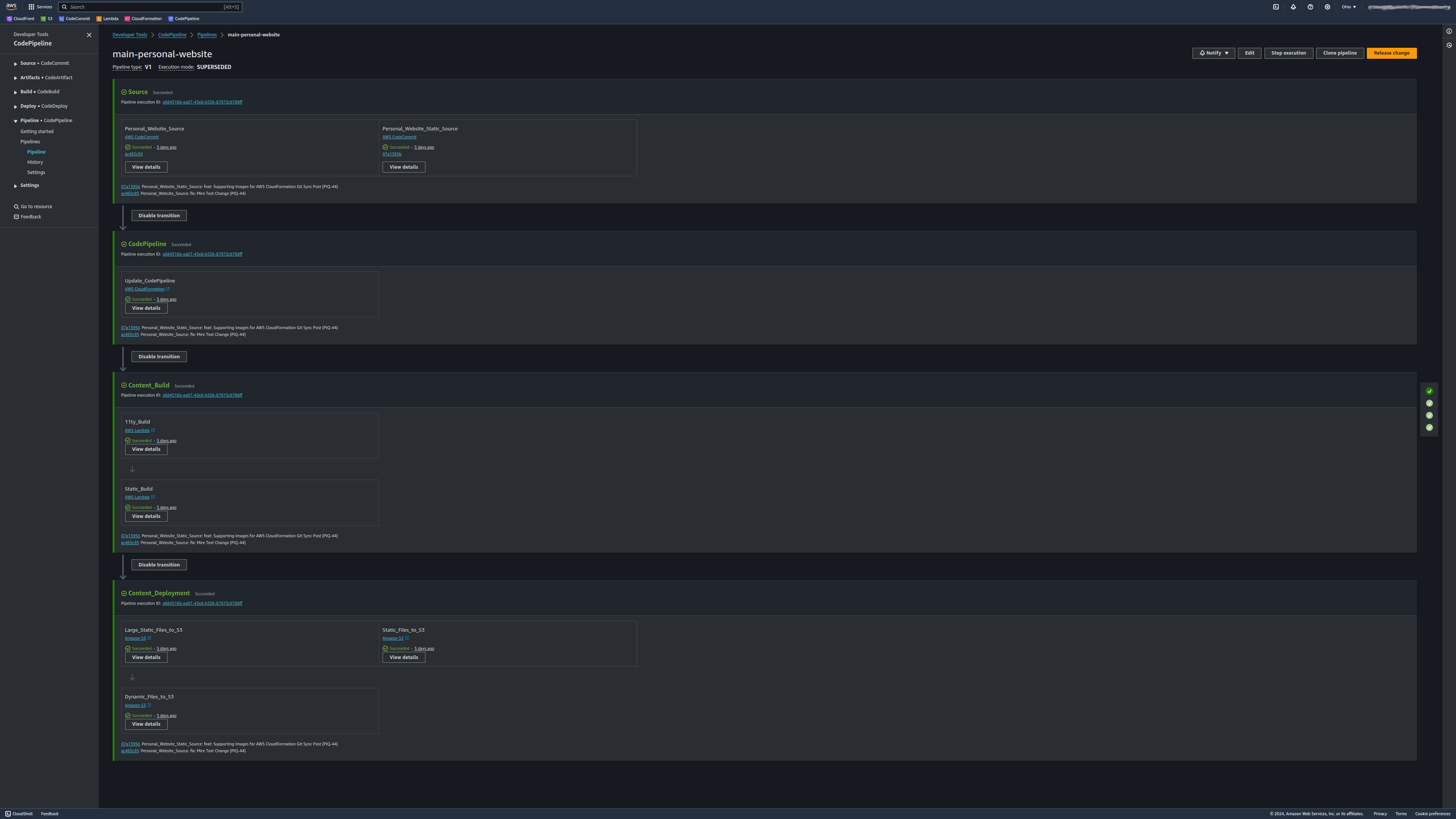Click the Stop execution button
The height and width of the screenshot is (819, 1456).
tap(1289, 53)
